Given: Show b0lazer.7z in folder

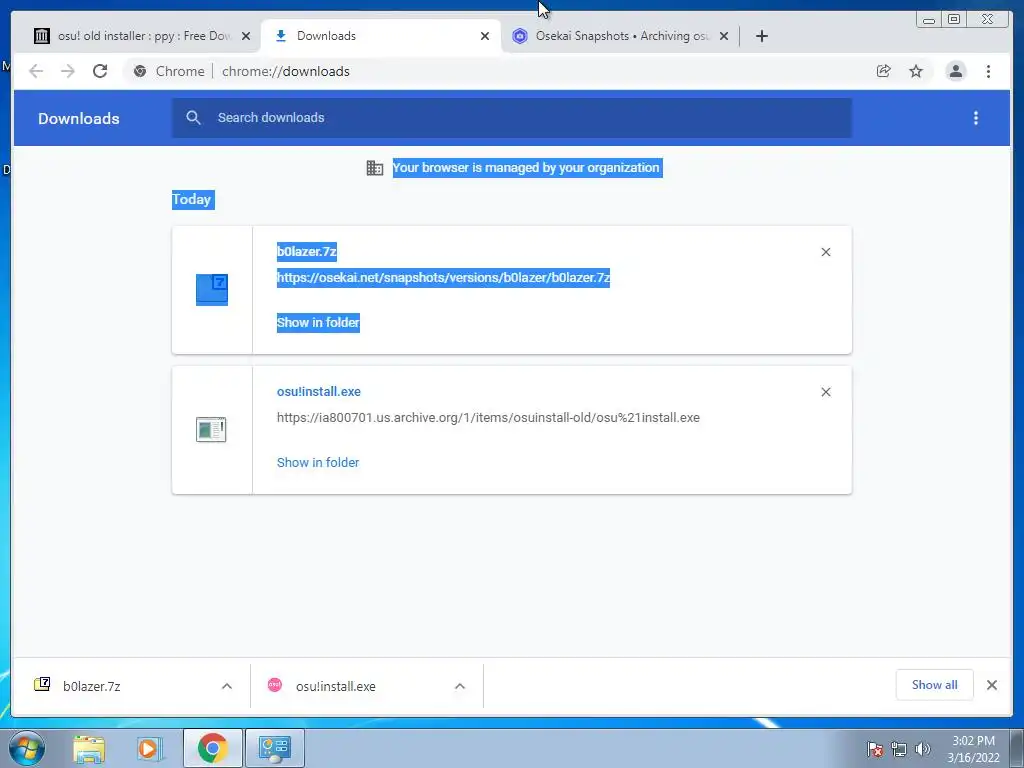Looking at the screenshot, I should tap(318, 323).
